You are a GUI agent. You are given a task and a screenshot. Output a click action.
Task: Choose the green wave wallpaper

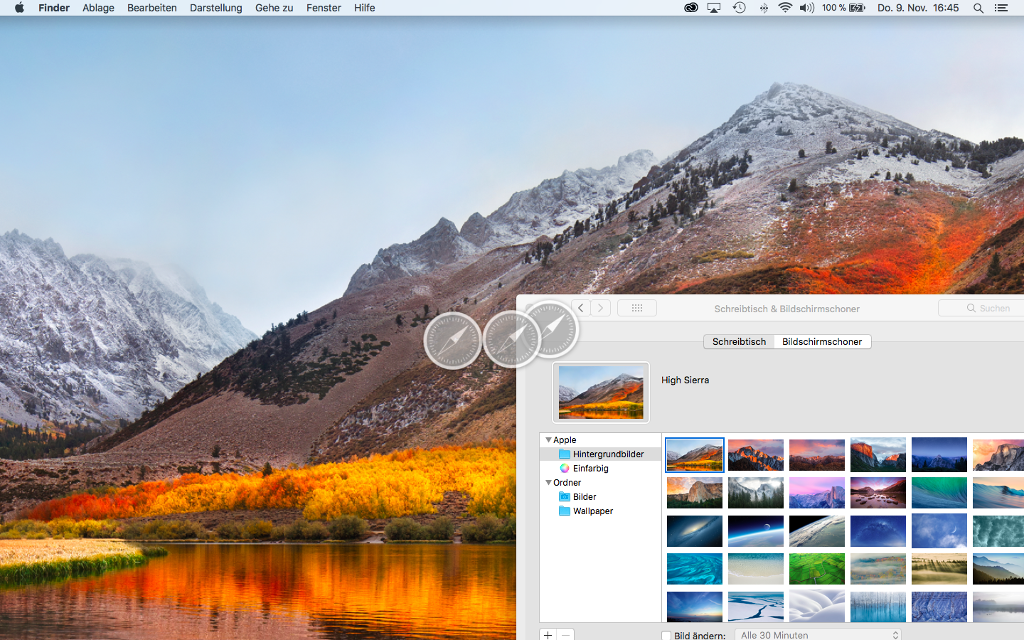pos(939,492)
